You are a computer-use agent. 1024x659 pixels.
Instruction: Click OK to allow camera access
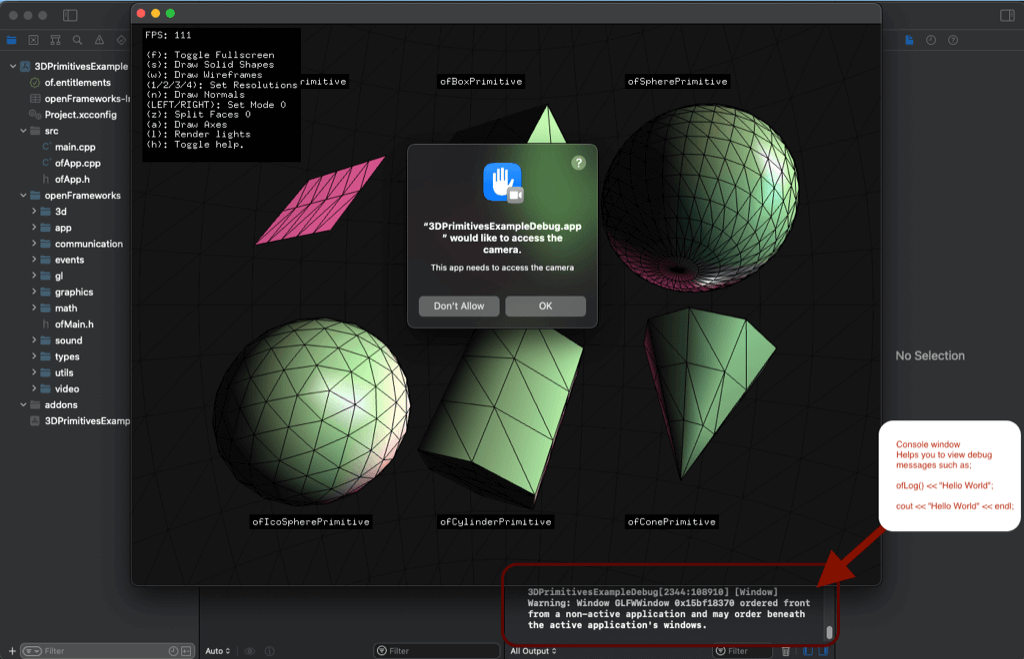point(545,306)
